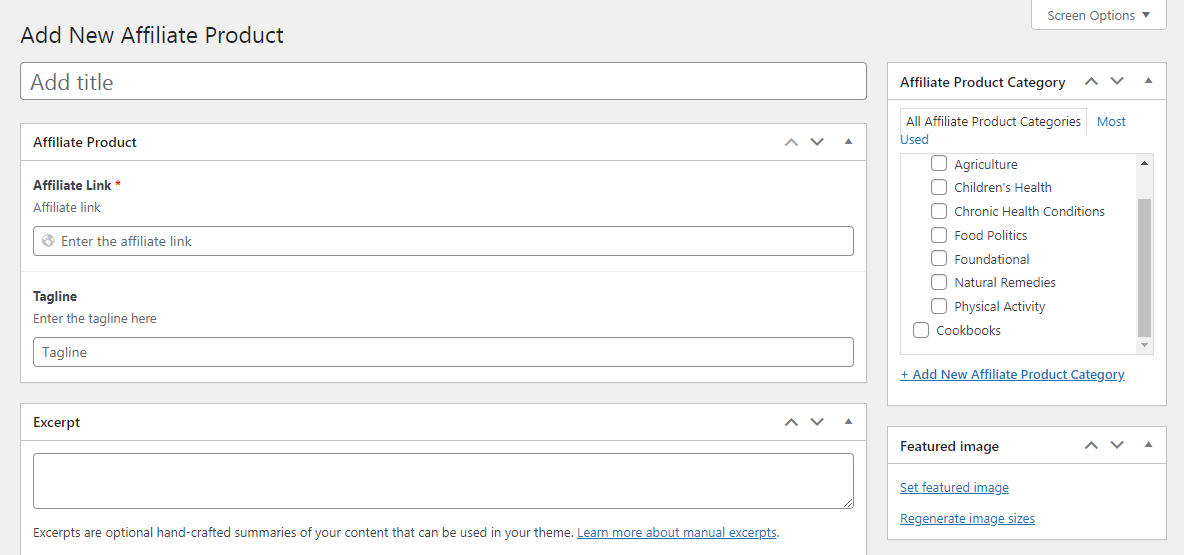
Task: Click the Excerpt textarea resize handle
Action: (849, 504)
